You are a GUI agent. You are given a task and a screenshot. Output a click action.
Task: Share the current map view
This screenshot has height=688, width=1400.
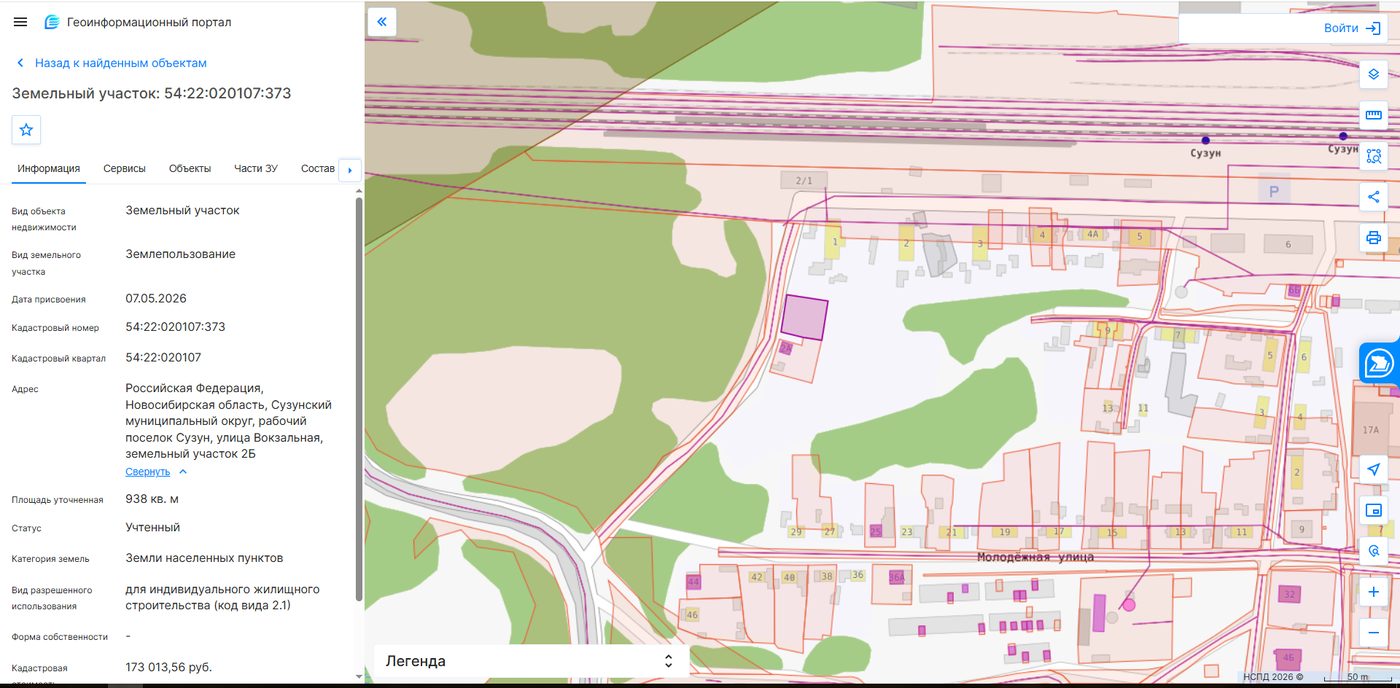[x=1374, y=197]
